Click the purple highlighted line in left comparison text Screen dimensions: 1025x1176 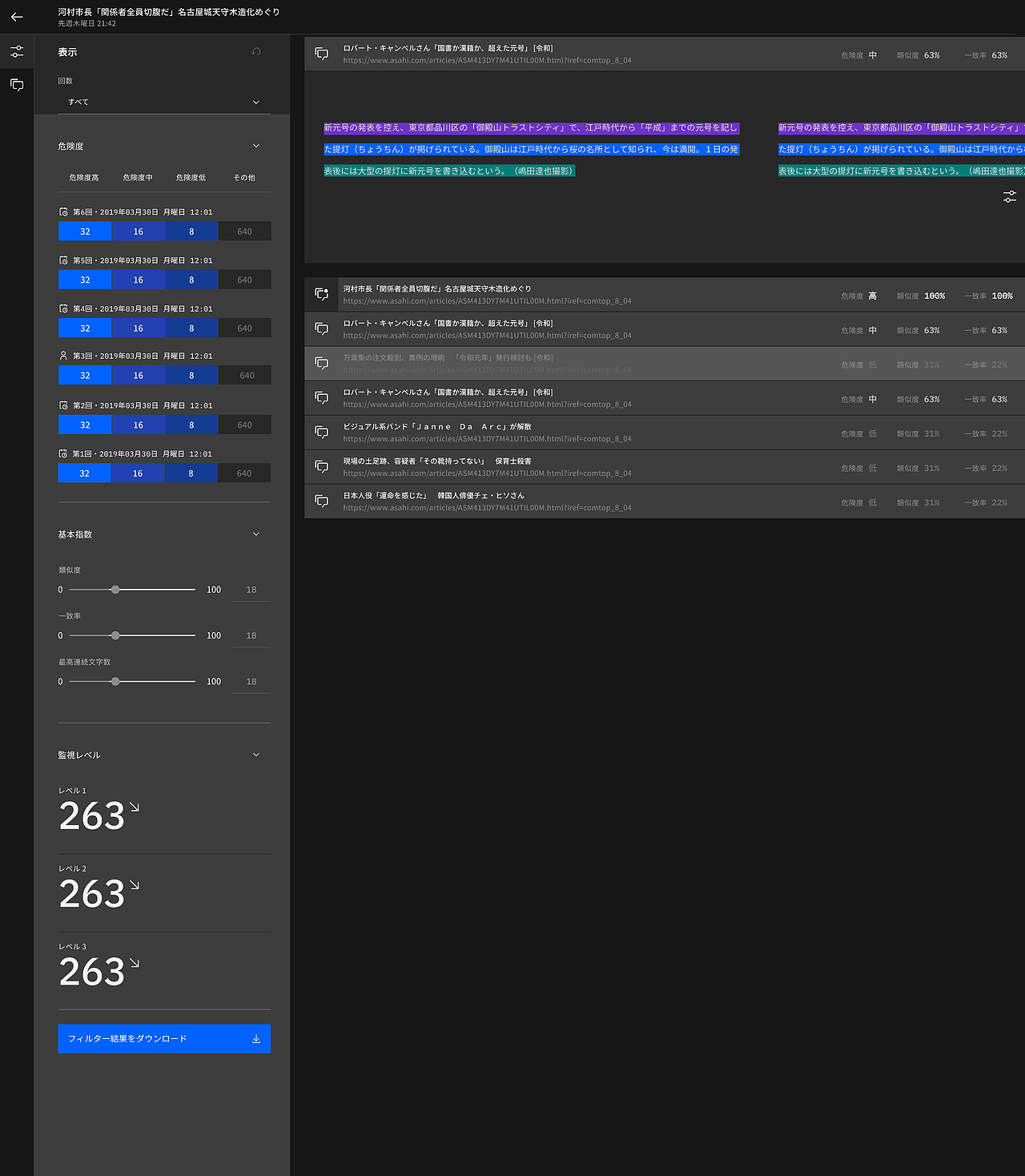[531, 127]
